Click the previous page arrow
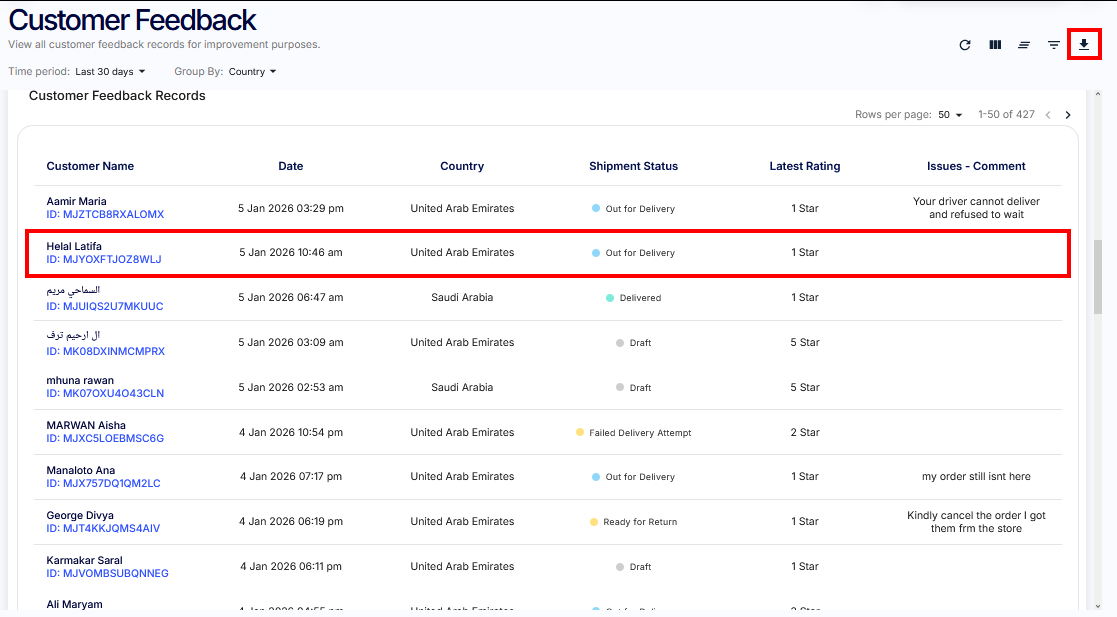The width and height of the screenshot is (1117, 617). [x=1047, y=115]
